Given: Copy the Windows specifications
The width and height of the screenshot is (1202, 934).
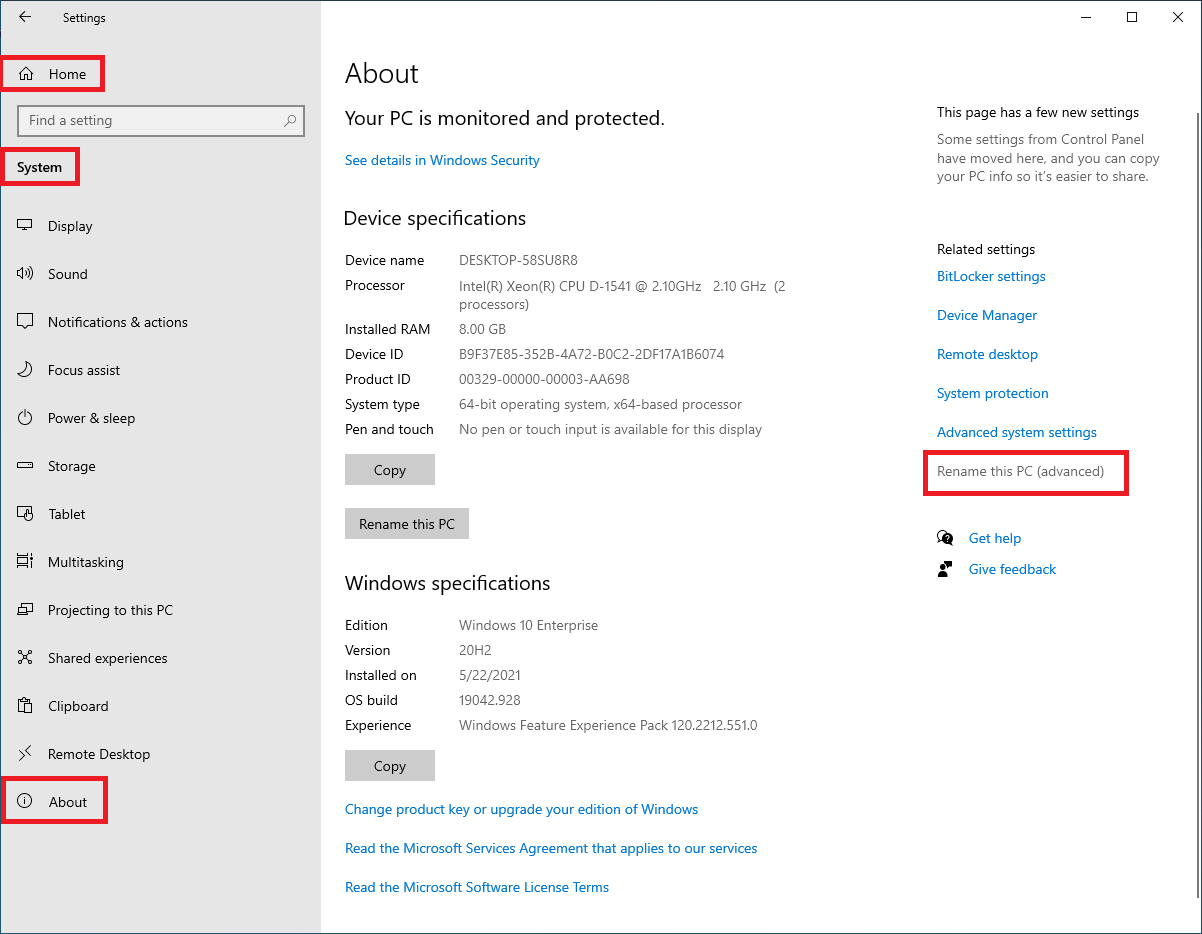Looking at the screenshot, I should [x=389, y=766].
